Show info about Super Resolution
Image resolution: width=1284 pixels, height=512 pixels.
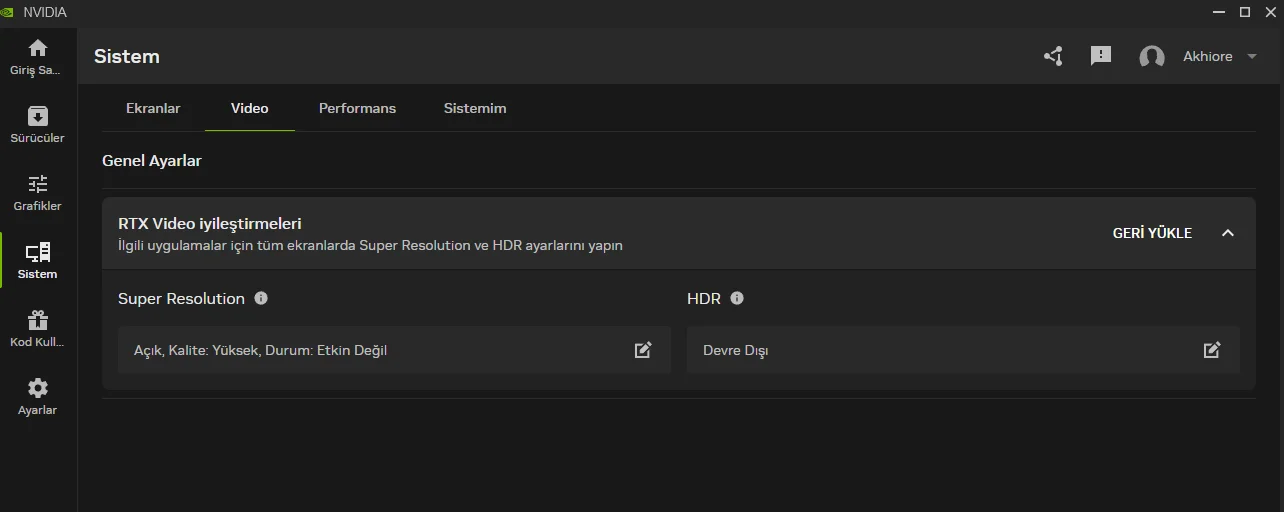point(261,298)
